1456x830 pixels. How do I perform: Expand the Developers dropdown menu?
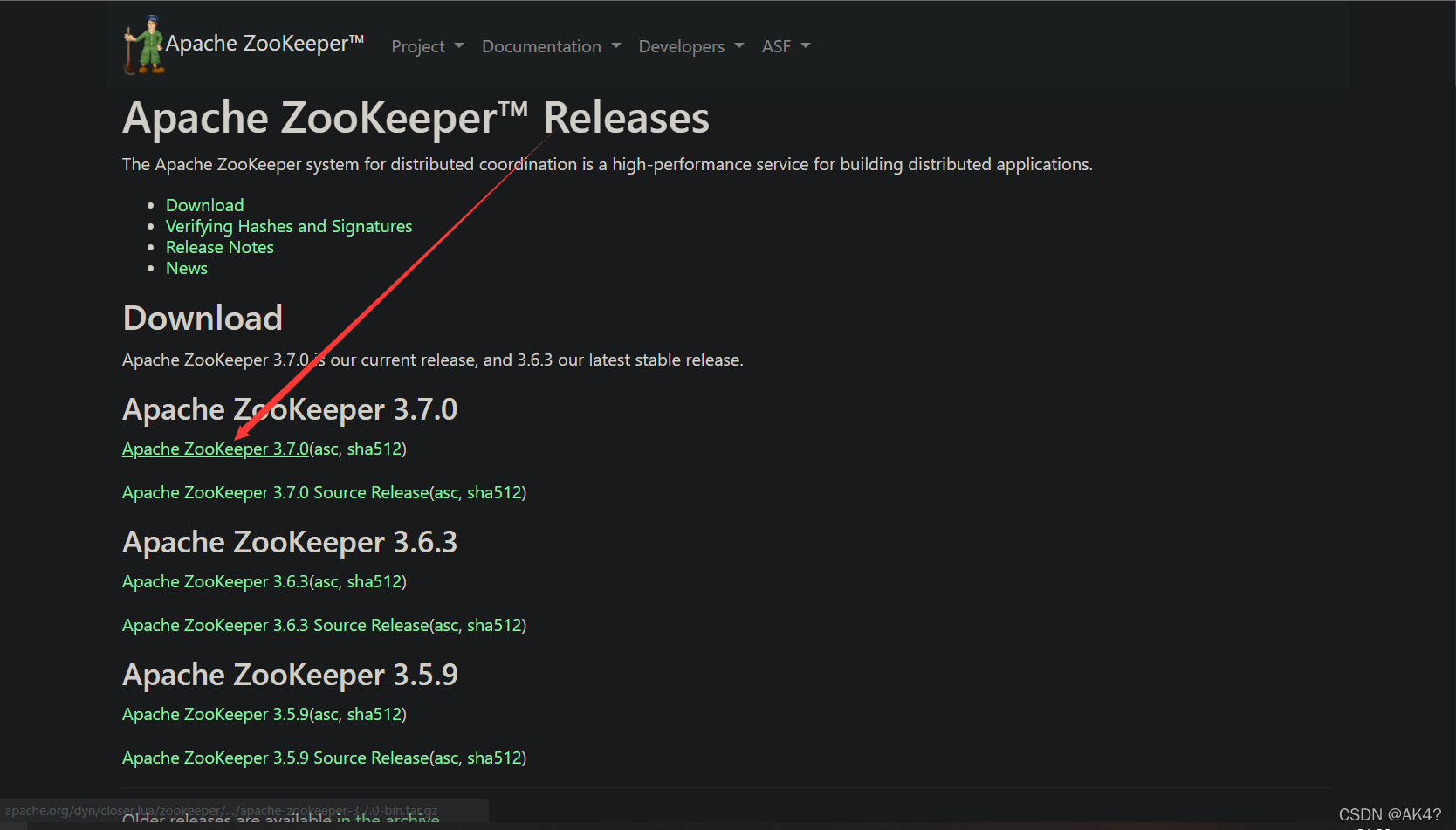coord(690,46)
